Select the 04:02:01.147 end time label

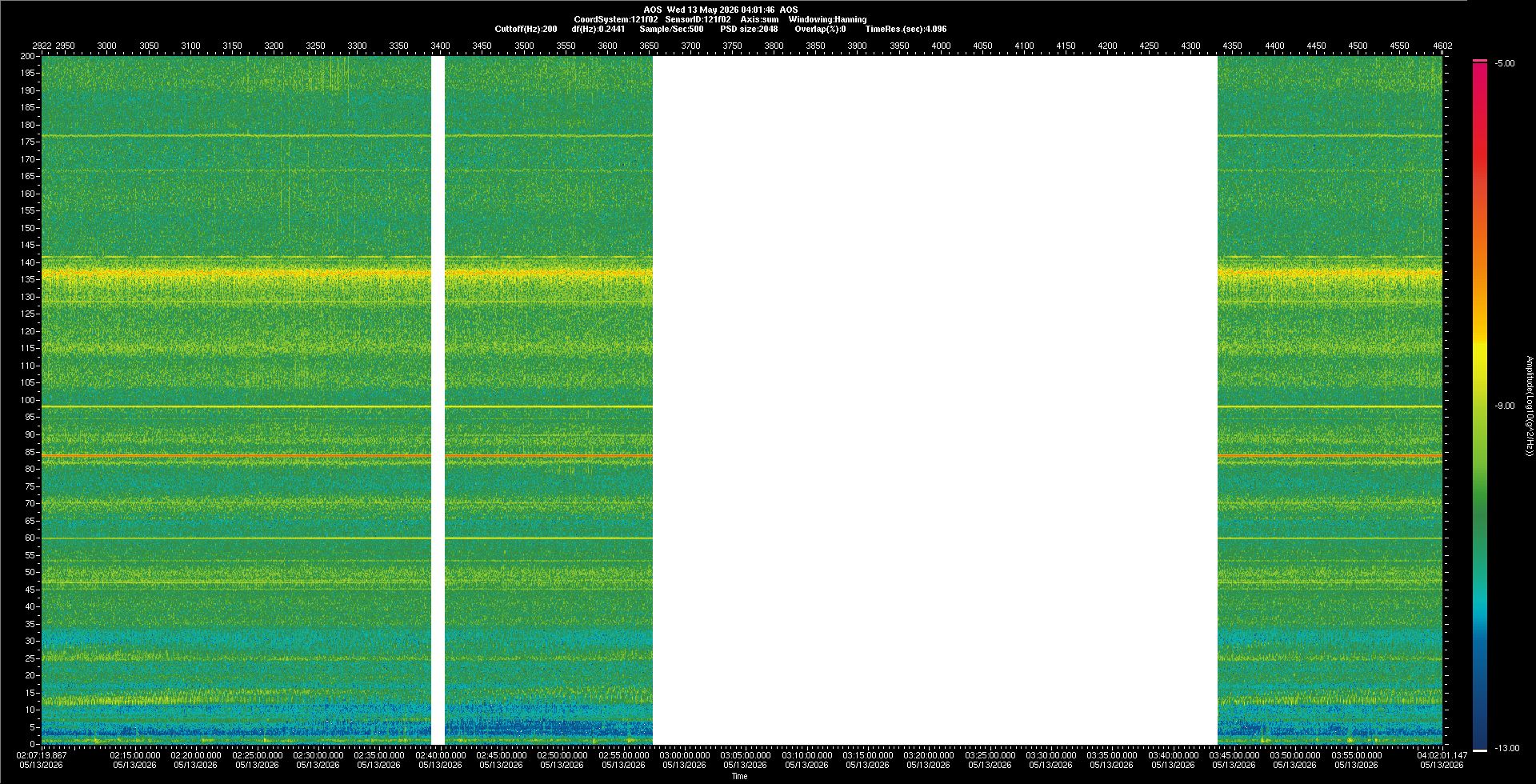tap(1442, 755)
